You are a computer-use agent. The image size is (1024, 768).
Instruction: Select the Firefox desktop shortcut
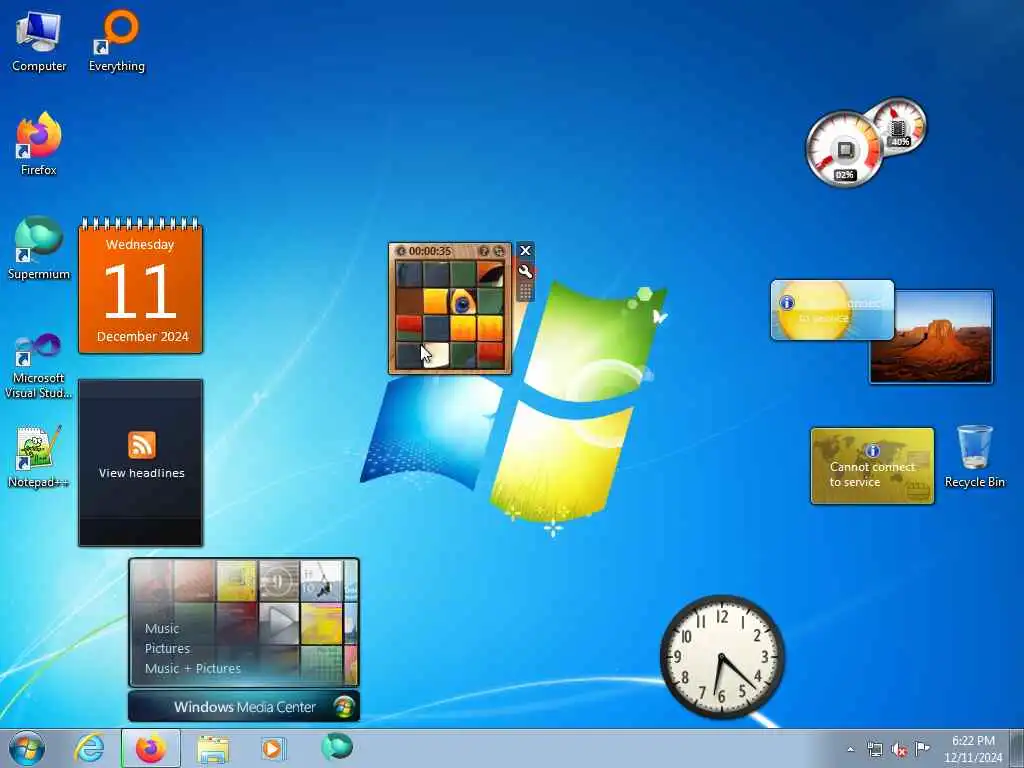[x=39, y=144]
